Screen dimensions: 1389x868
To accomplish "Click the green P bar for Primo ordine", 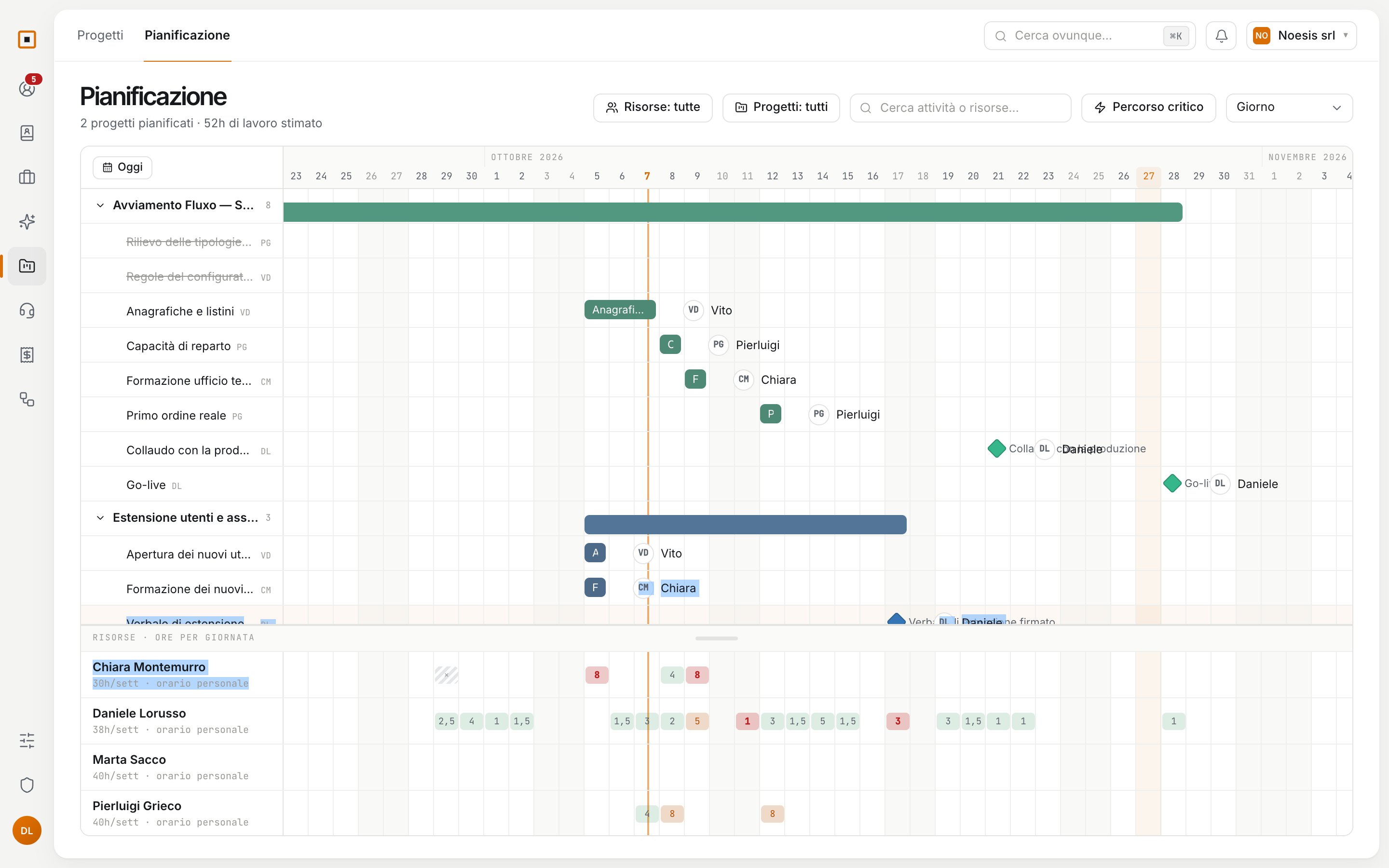I will [770, 414].
